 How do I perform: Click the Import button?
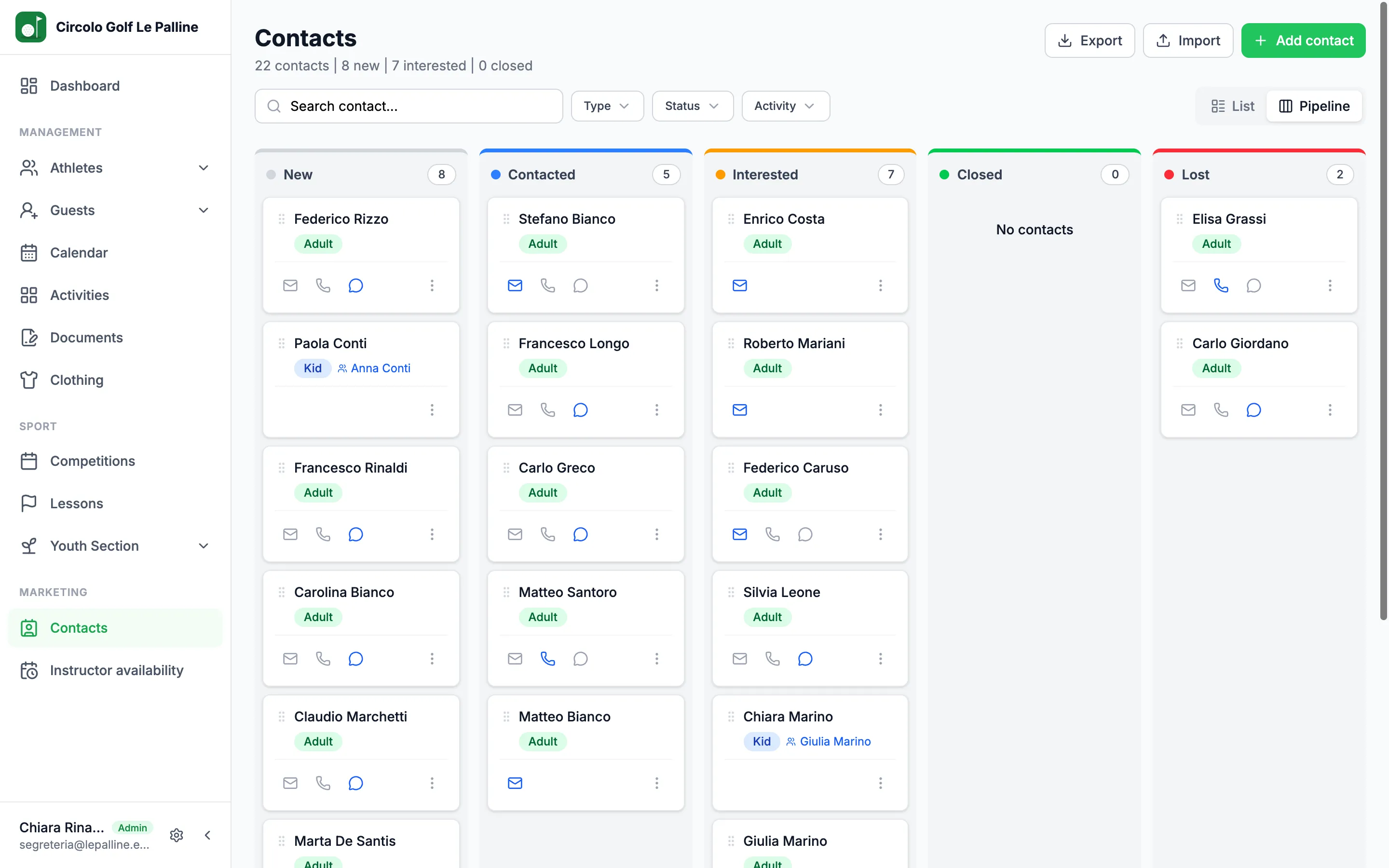click(x=1187, y=41)
